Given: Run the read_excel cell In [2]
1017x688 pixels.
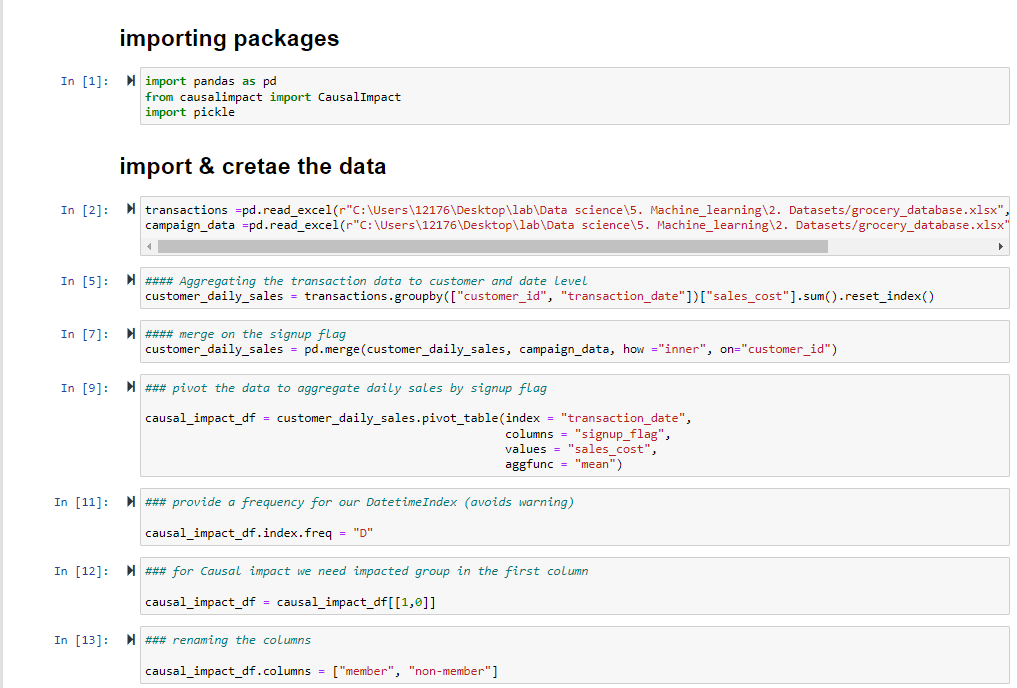Looking at the screenshot, I should 132,210.
